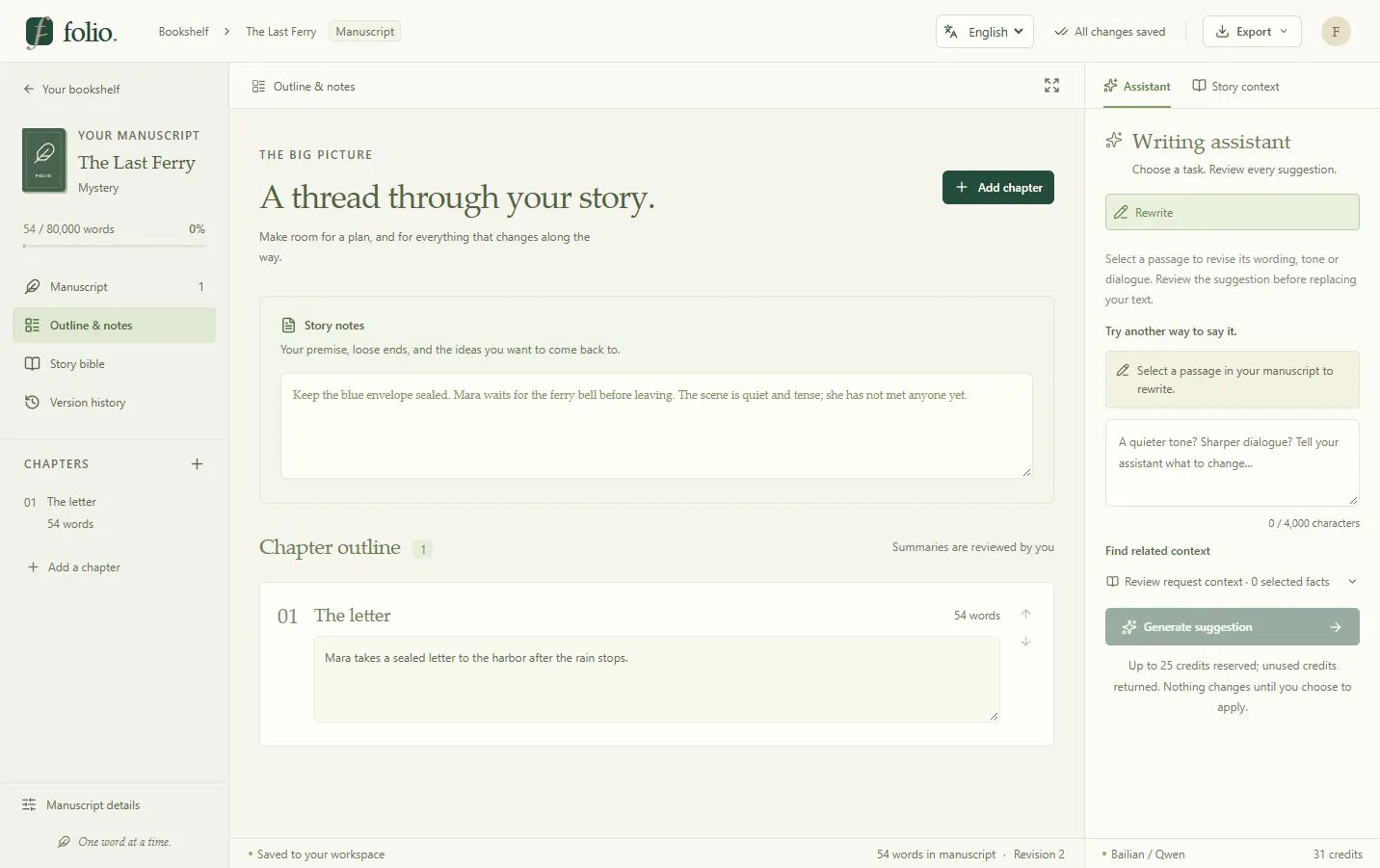Move chapter 01 up with arrow
This screenshot has width=1380, height=868.
tap(1026, 615)
